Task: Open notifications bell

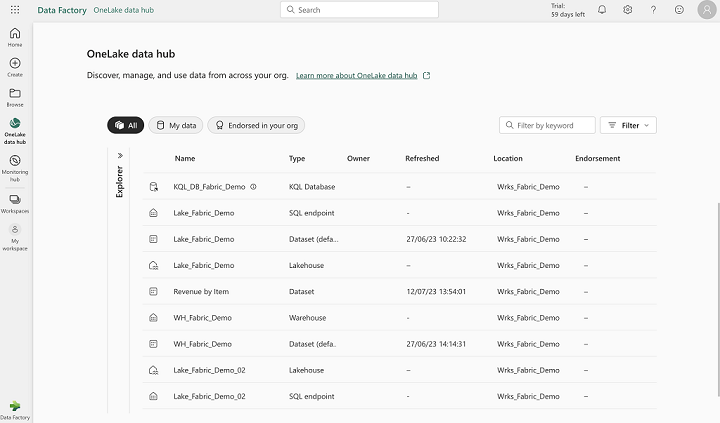Action: pos(602,10)
